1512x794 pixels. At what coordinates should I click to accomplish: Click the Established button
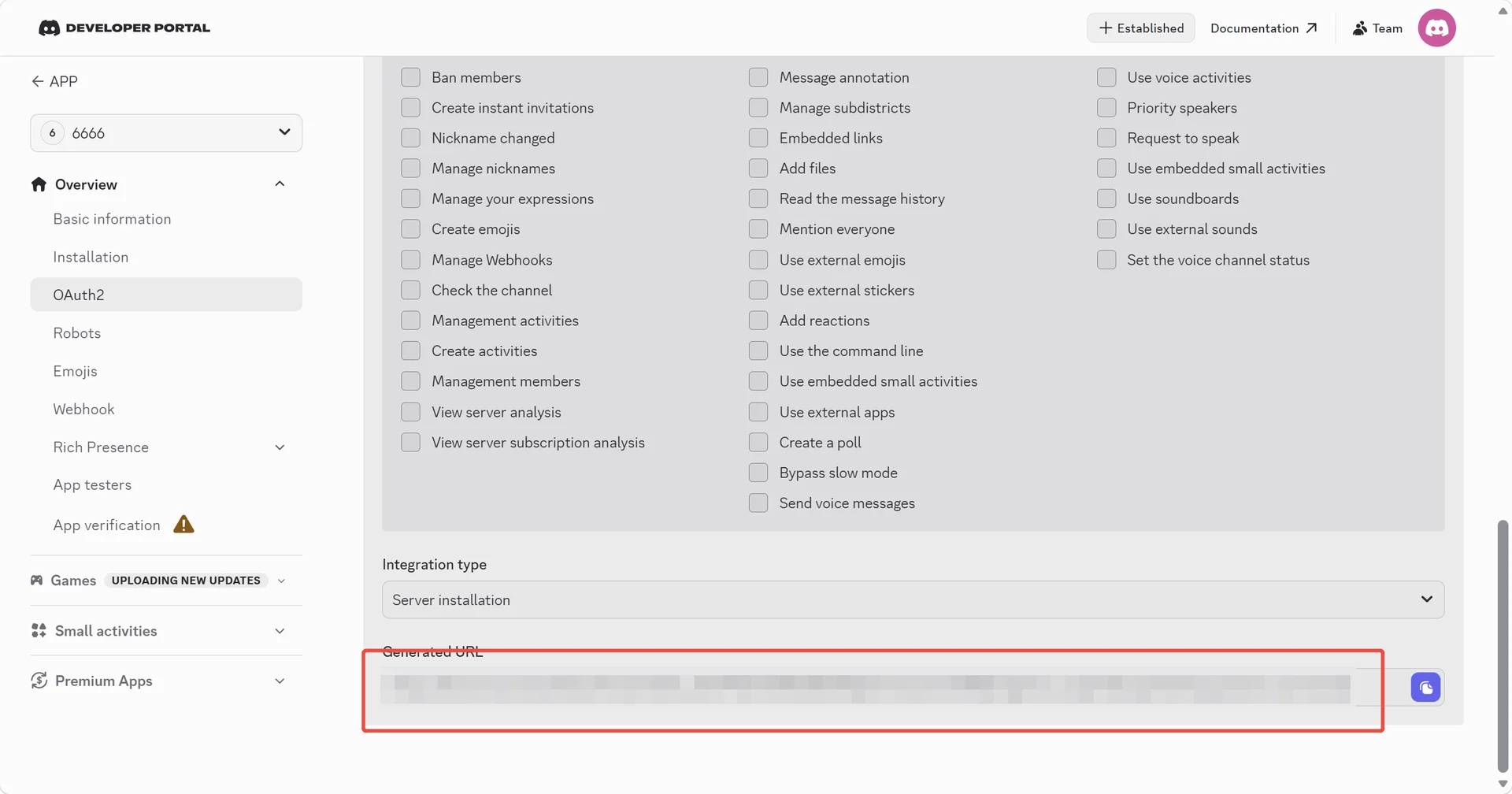1140,28
